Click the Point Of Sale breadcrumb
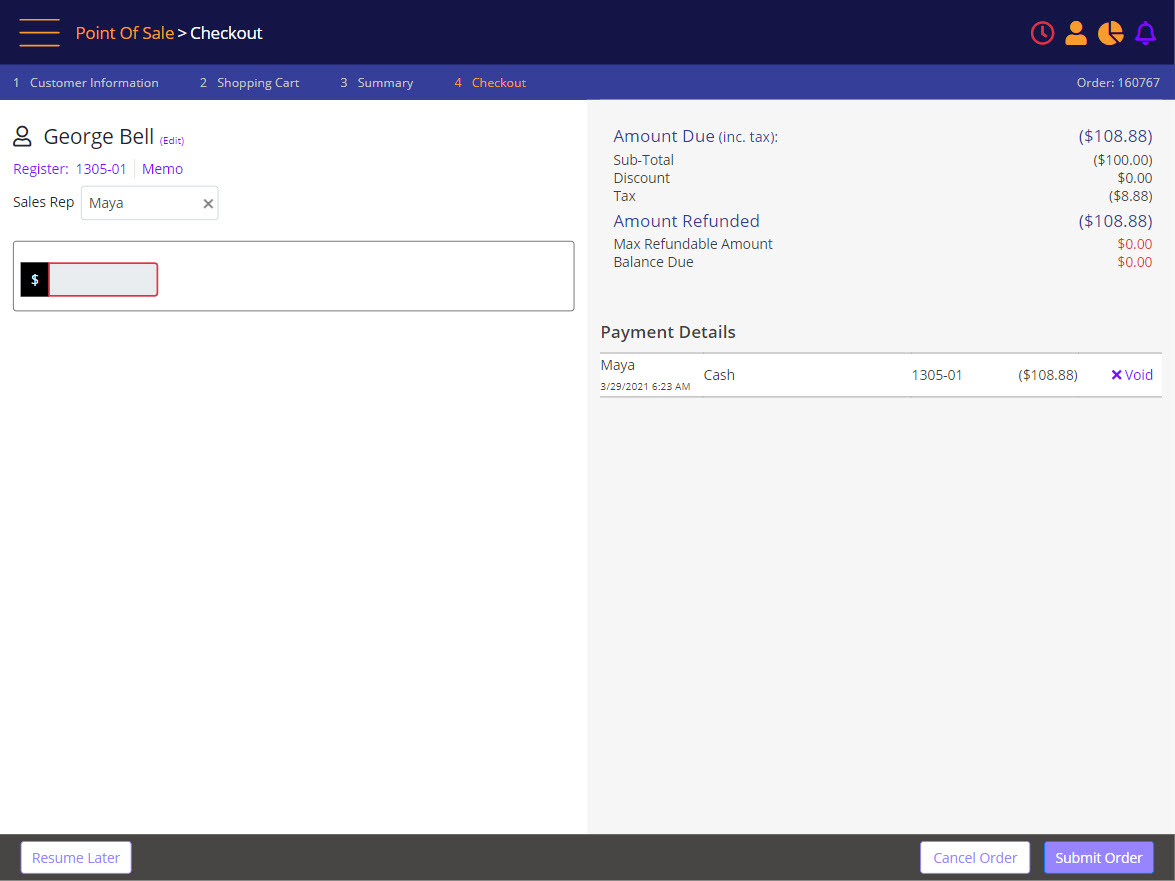The width and height of the screenshot is (1175, 881). [x=124, y=33]
